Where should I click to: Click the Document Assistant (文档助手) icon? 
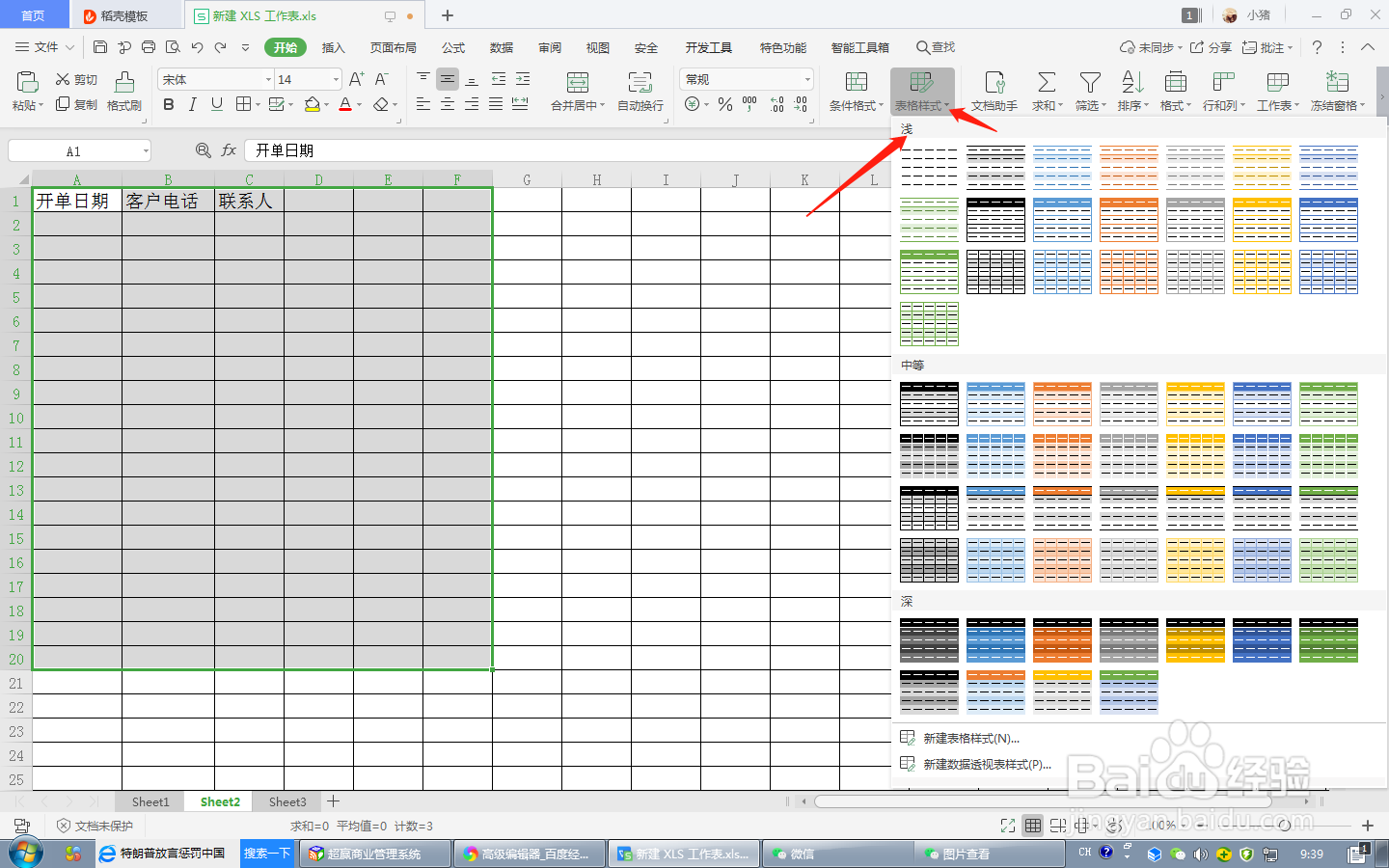click(994, 83)
